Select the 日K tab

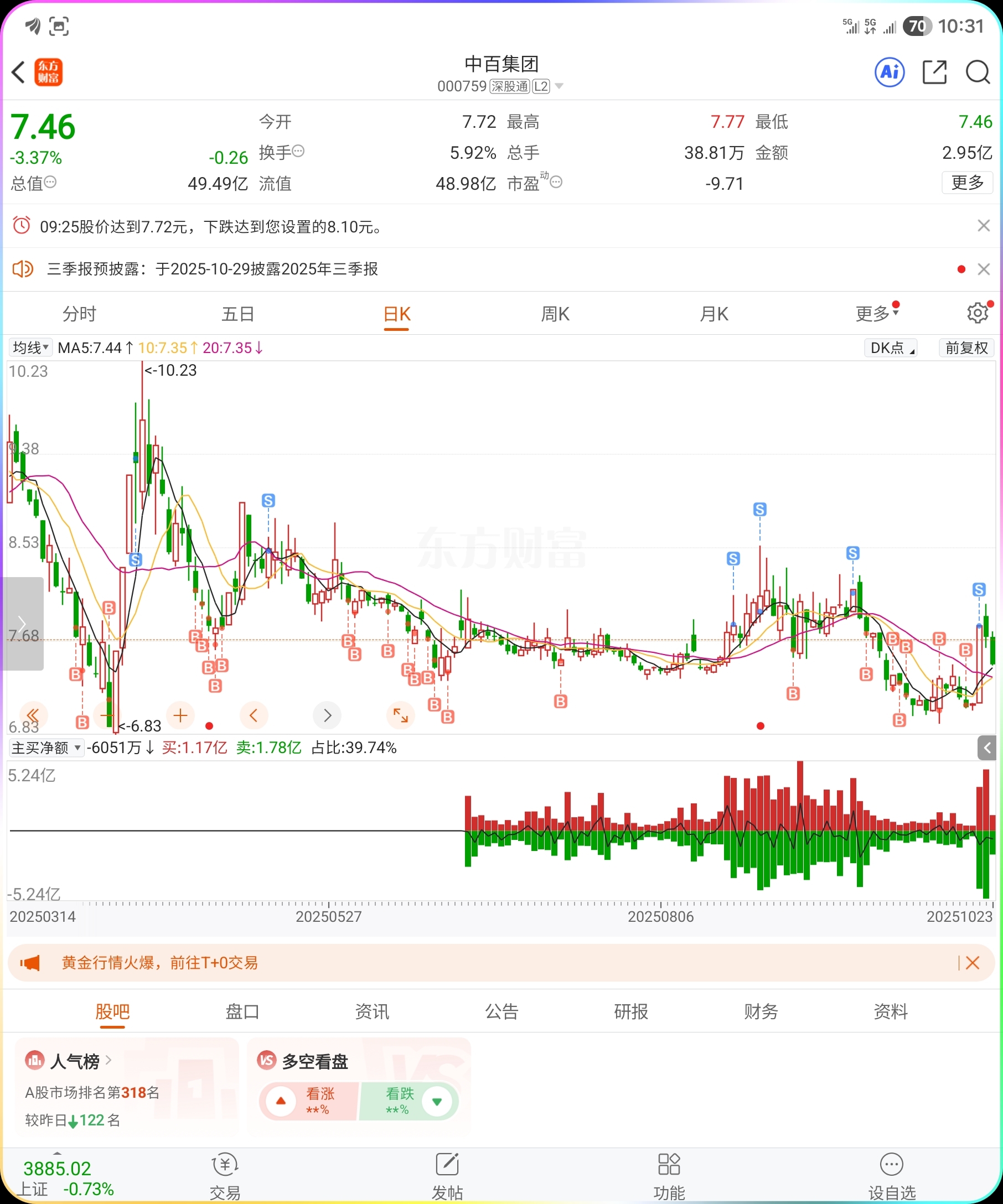(397, 314)
